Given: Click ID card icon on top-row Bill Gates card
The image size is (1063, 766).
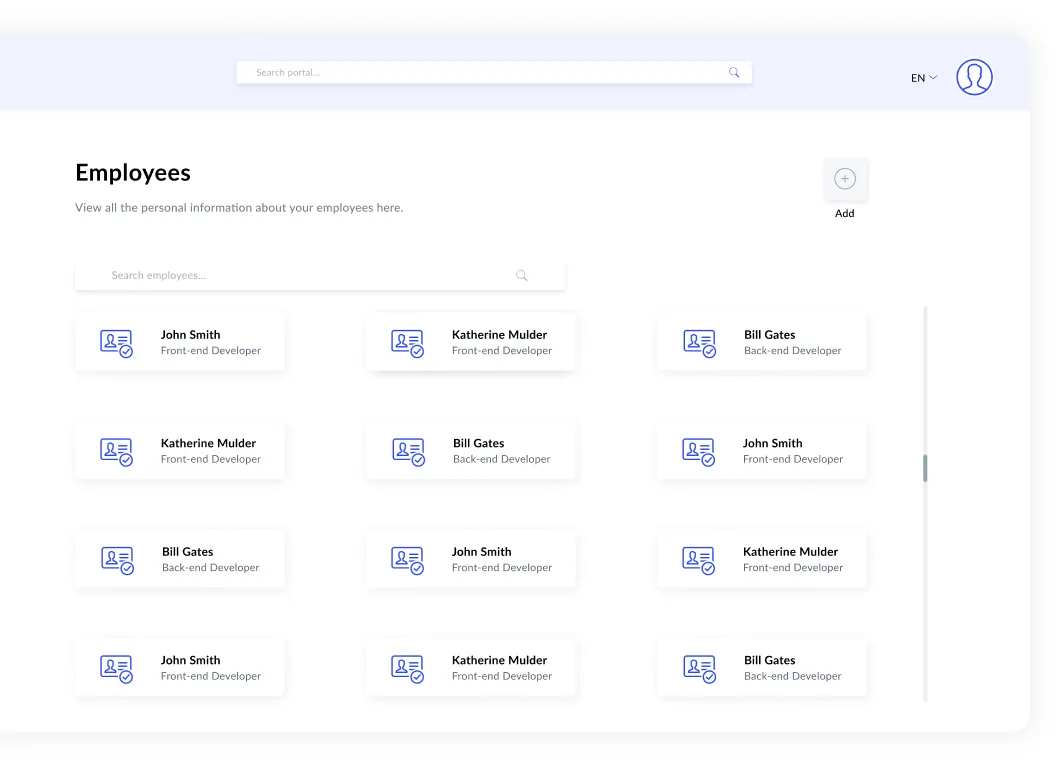Looking at the screenshot, I should (700, 343).
